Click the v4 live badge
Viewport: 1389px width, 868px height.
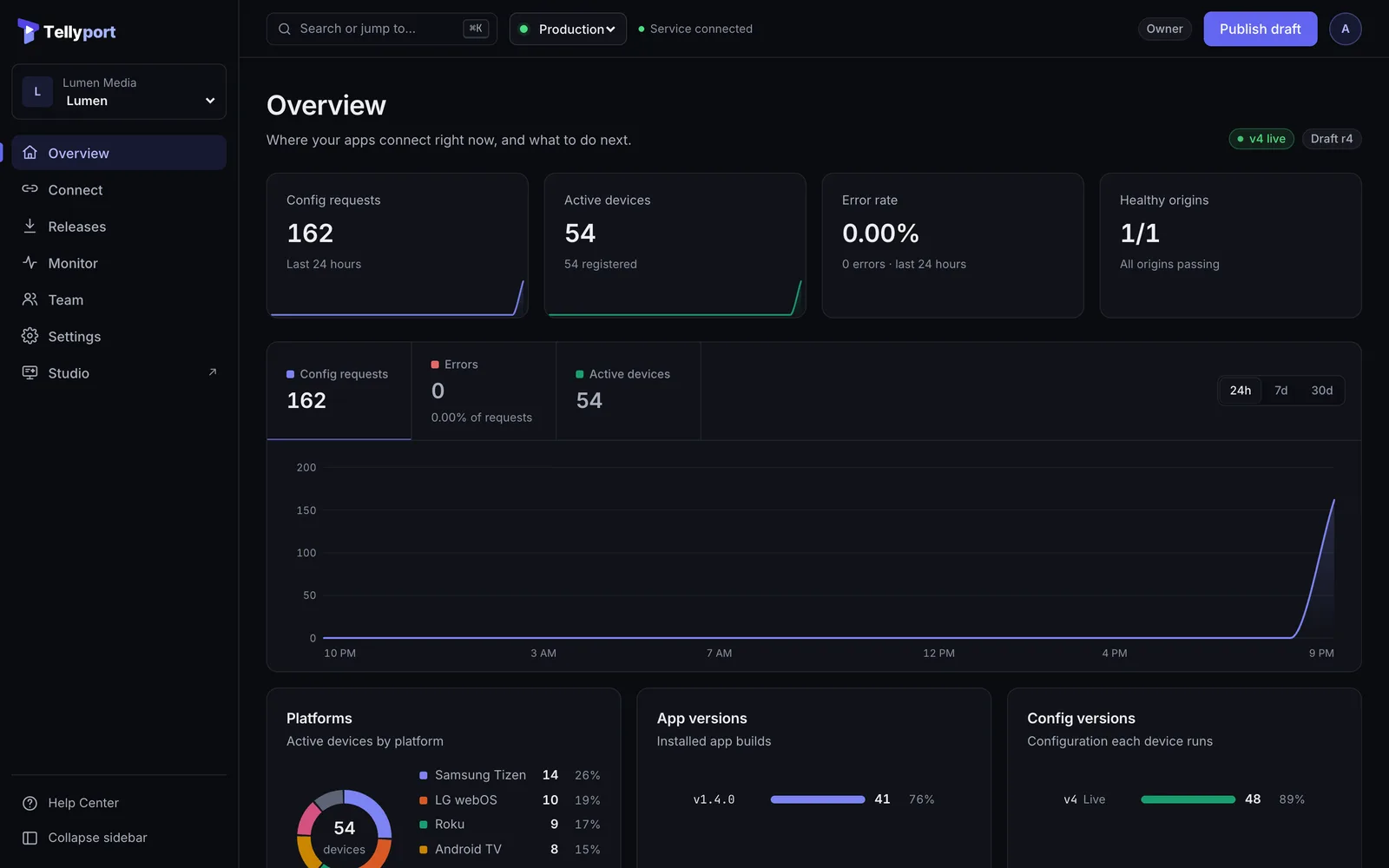tap(1261, 139)
